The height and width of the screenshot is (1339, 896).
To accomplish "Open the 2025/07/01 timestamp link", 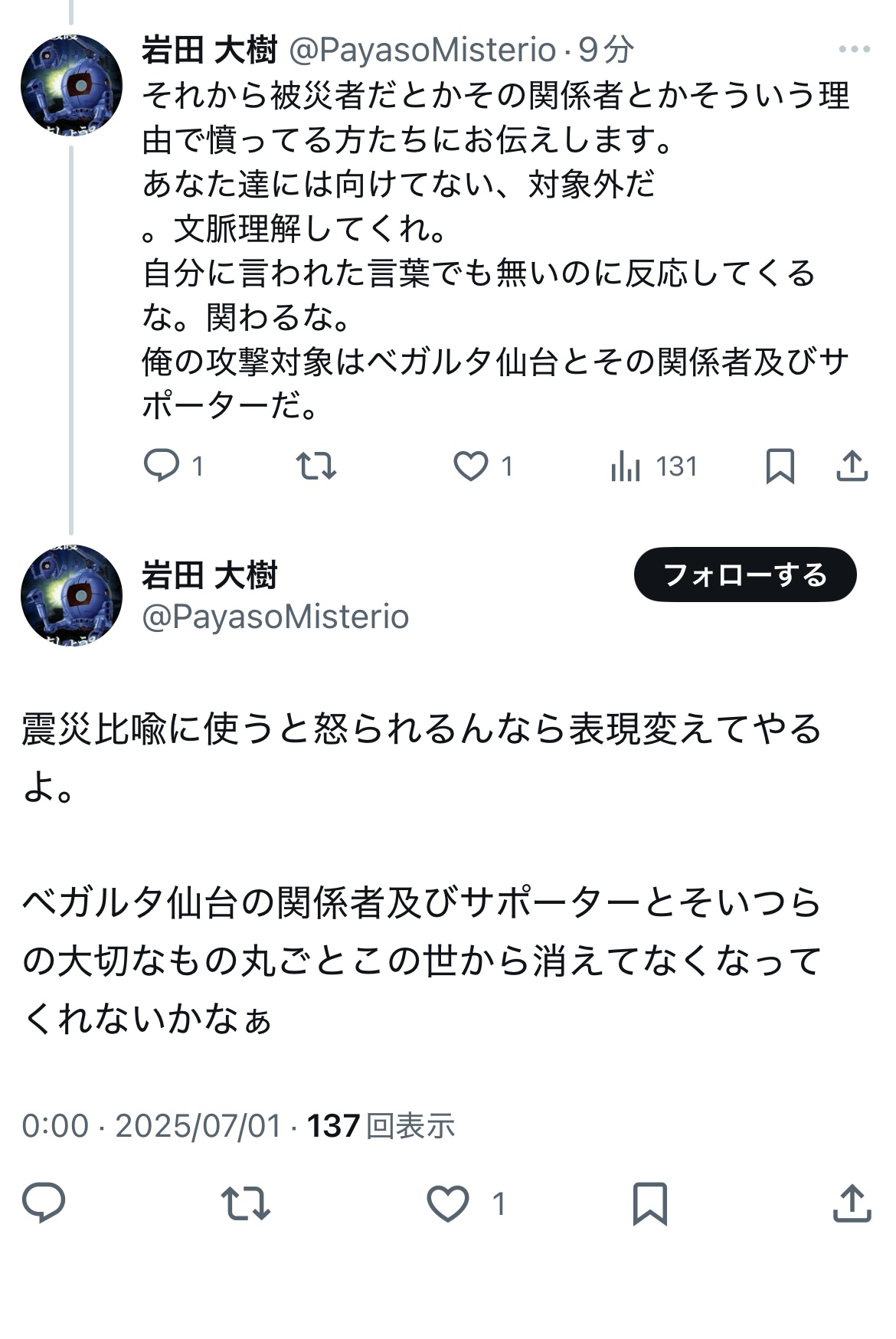I will 198,1126.
